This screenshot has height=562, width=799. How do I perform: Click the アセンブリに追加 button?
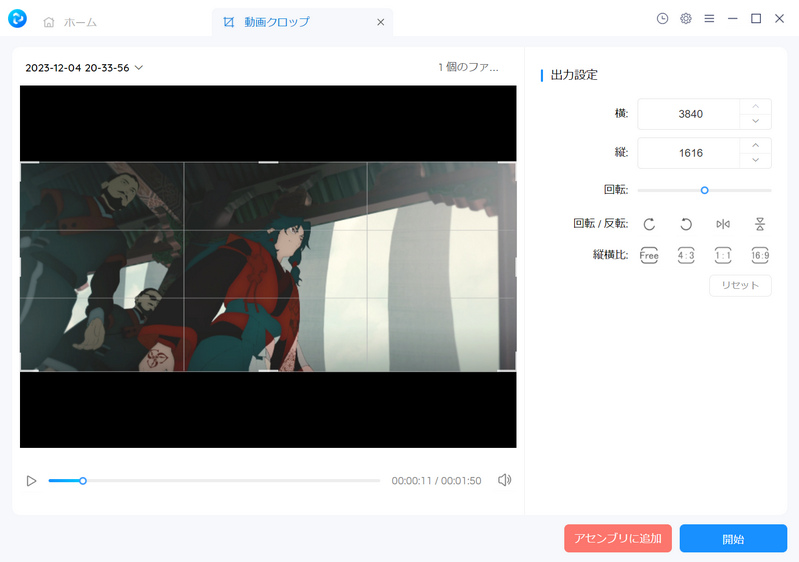(618, 539)
